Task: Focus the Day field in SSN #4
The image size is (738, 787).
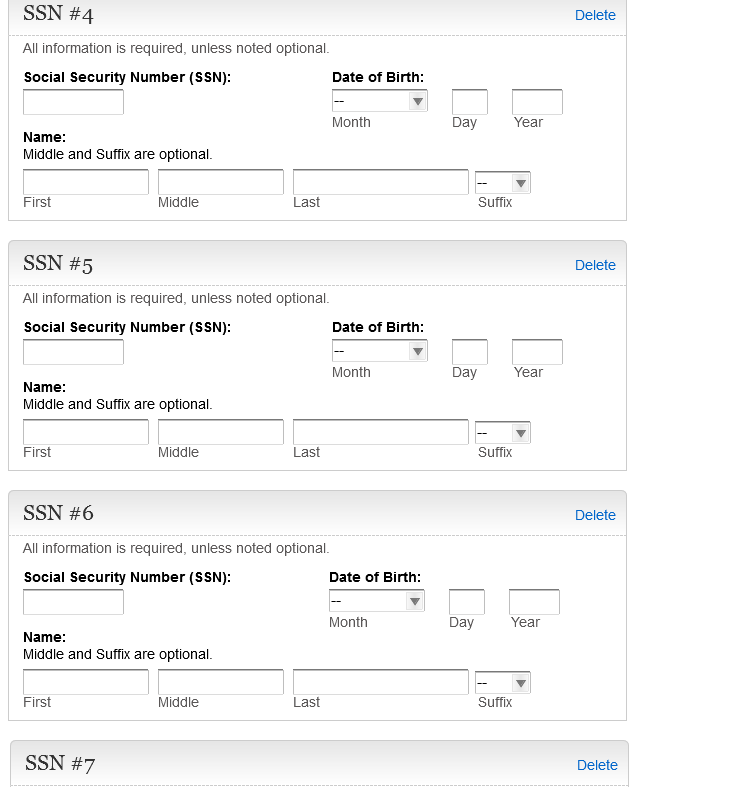Action: 469,102
